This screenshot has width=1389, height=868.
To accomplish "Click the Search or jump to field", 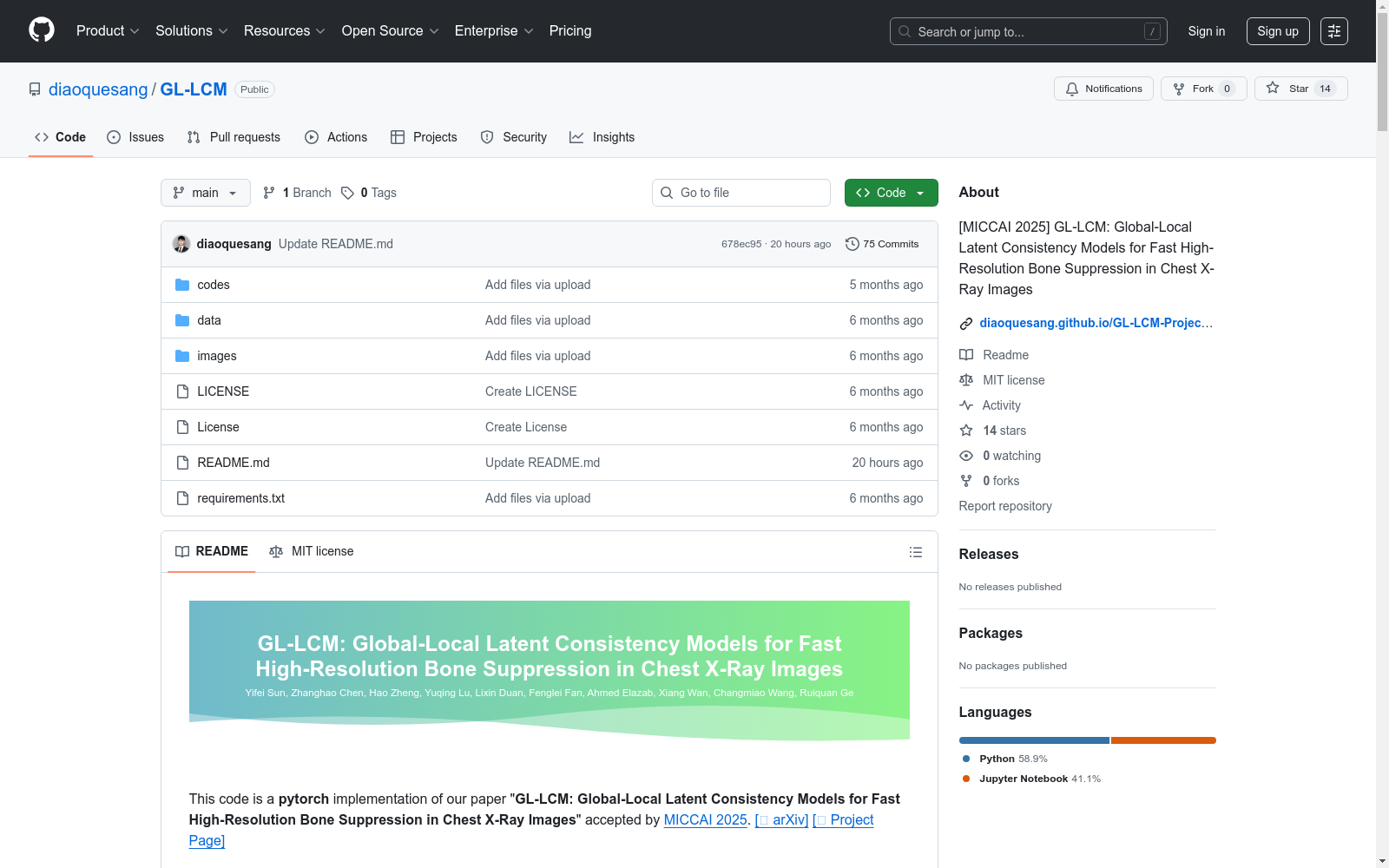I will (x=1029, y=31).
